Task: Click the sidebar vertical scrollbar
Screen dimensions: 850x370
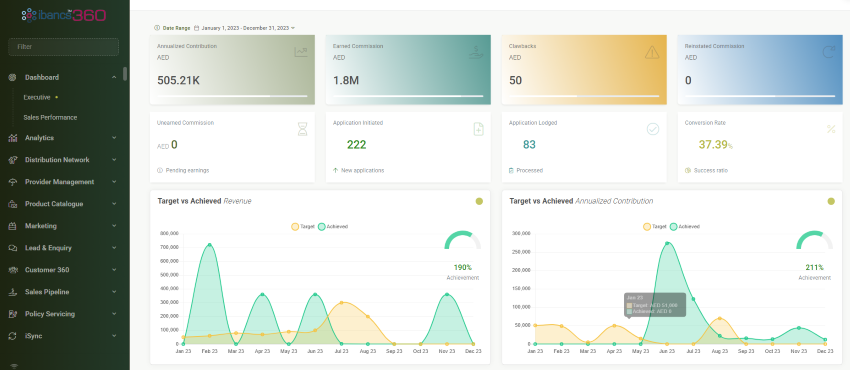Action: pyautogui.click(x=126, y=74)
